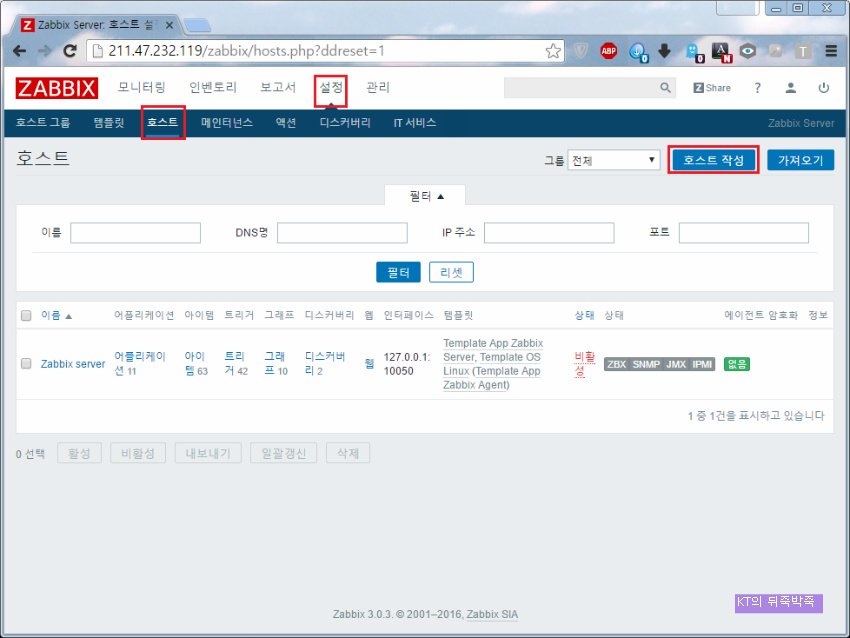
Task: Open the Chrome hamburger menu
Action: tap(831, 51)
